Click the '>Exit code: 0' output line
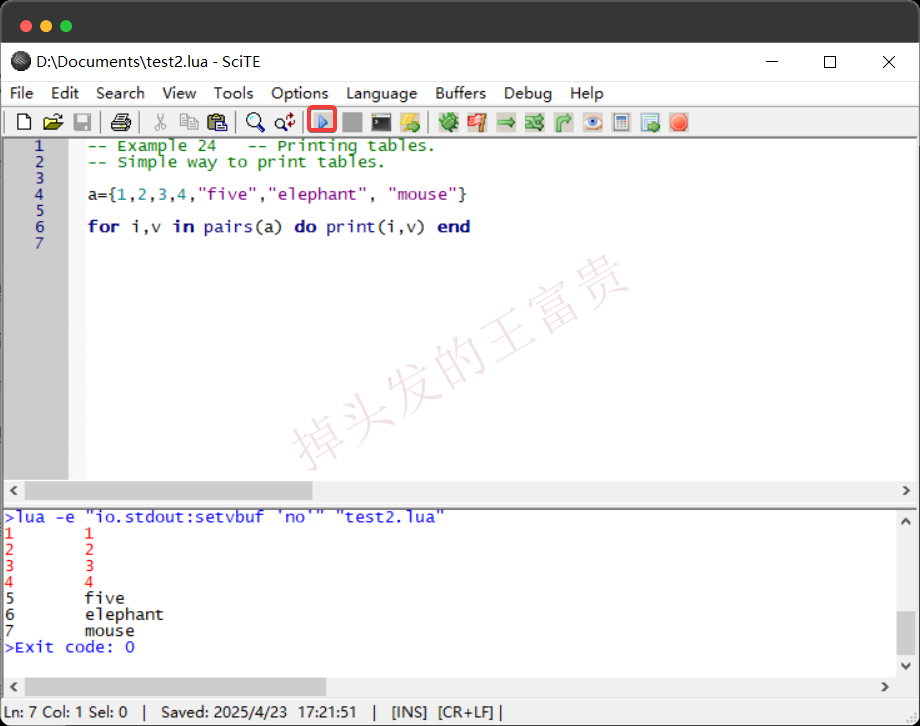 click(70, 647)
